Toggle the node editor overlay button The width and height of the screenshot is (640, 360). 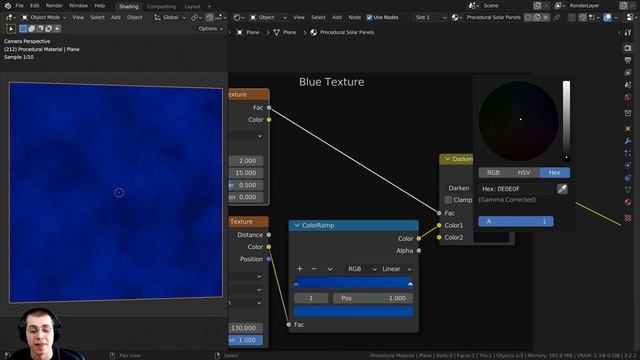coord(607,18)
